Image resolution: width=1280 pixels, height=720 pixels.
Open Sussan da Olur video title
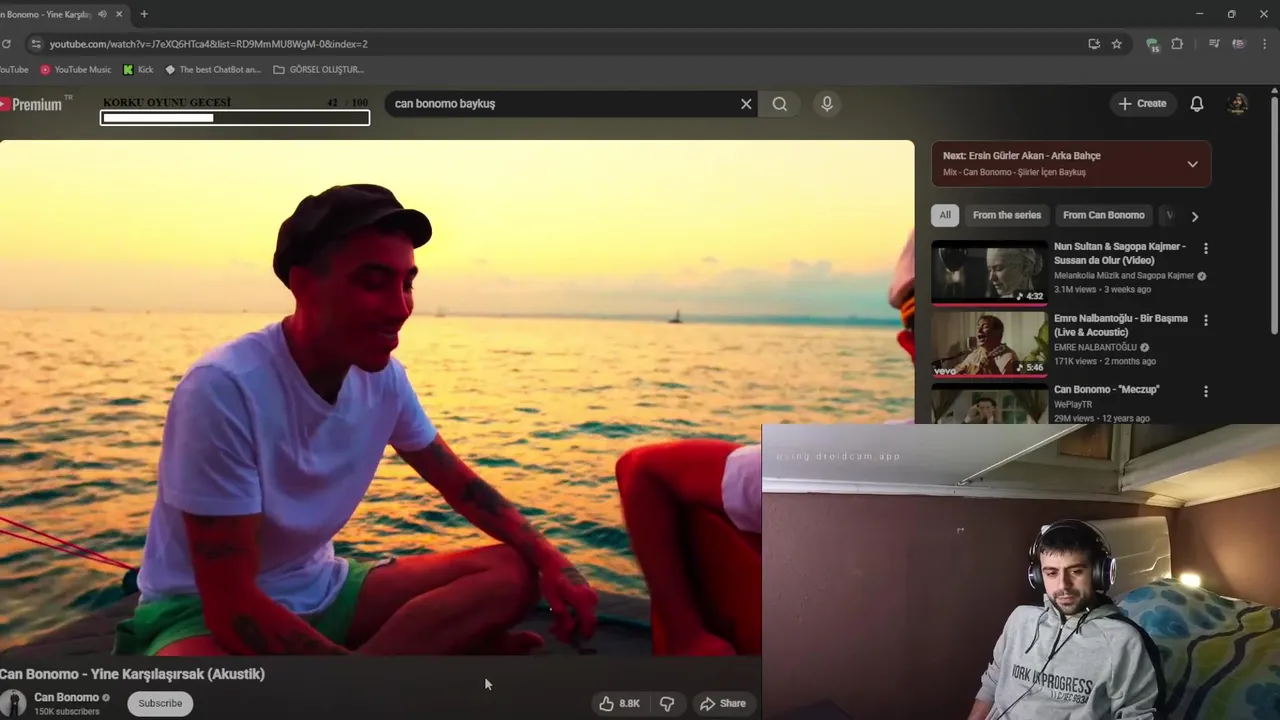click(1120, 253)
